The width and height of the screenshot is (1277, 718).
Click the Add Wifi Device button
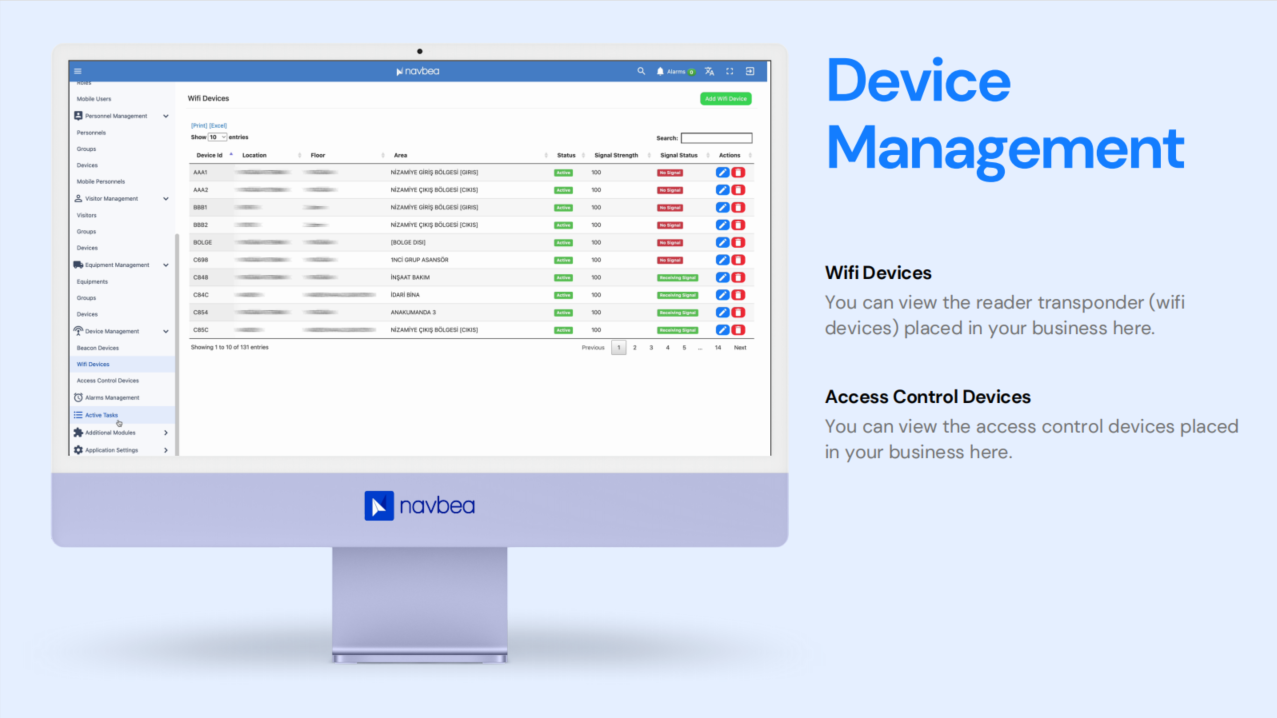pyautogui.click(x=725, y=99)
